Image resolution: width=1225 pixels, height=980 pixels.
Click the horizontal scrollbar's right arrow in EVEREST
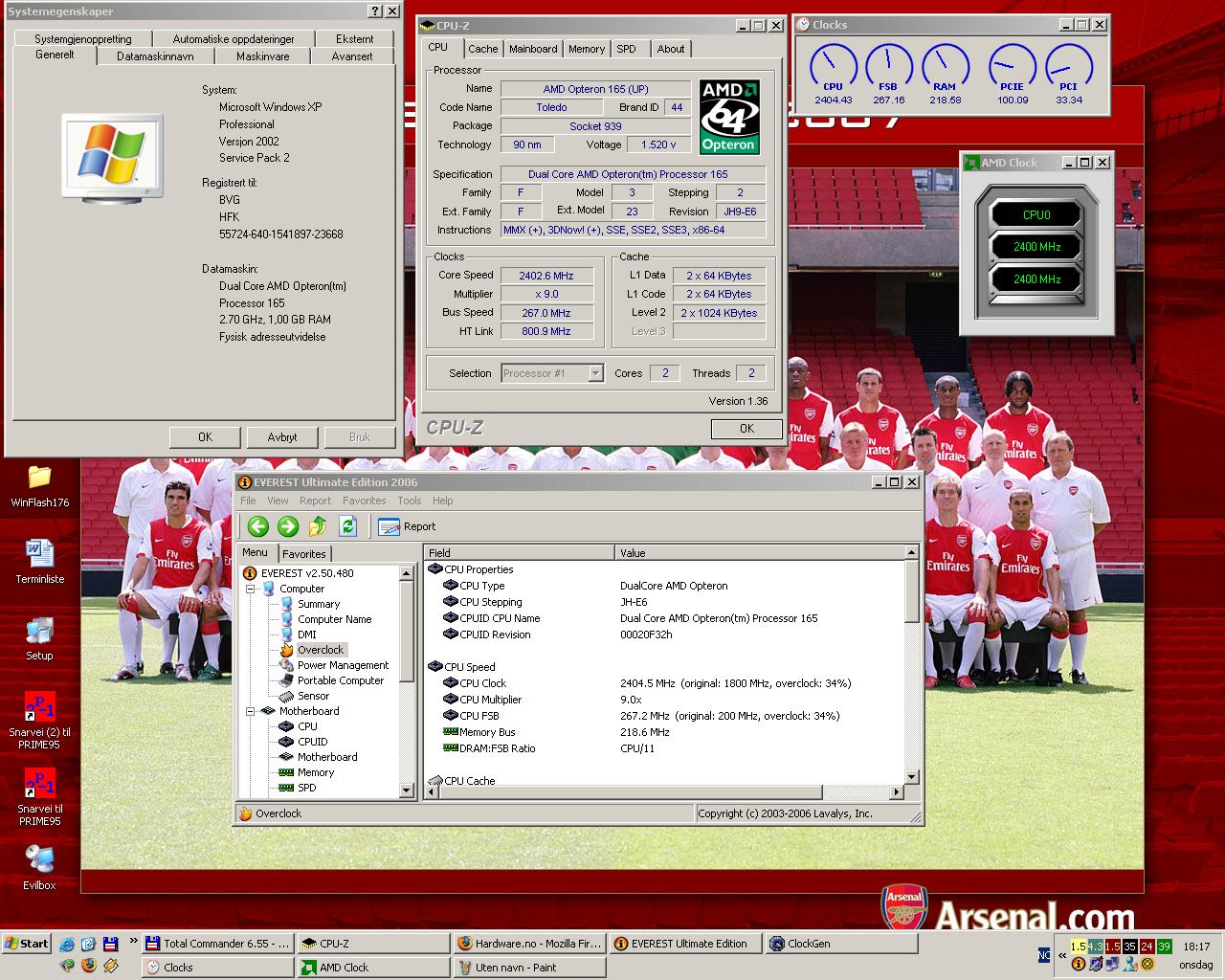(897, 792)
